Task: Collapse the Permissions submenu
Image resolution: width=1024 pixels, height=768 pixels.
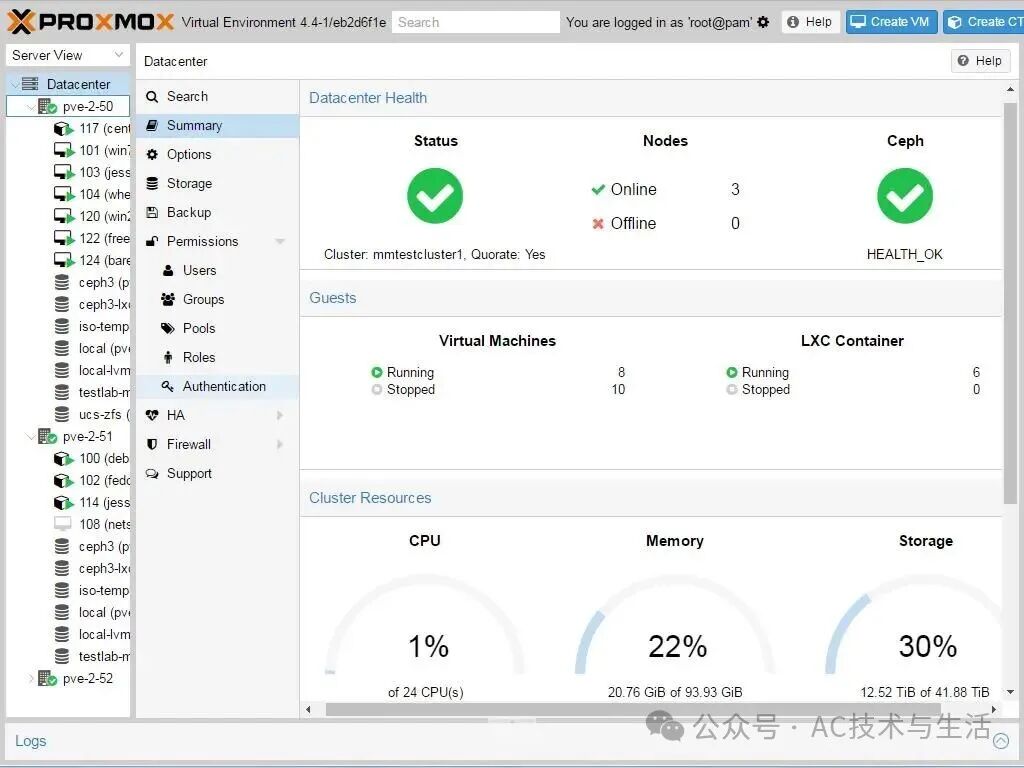Action: [280, 242]
